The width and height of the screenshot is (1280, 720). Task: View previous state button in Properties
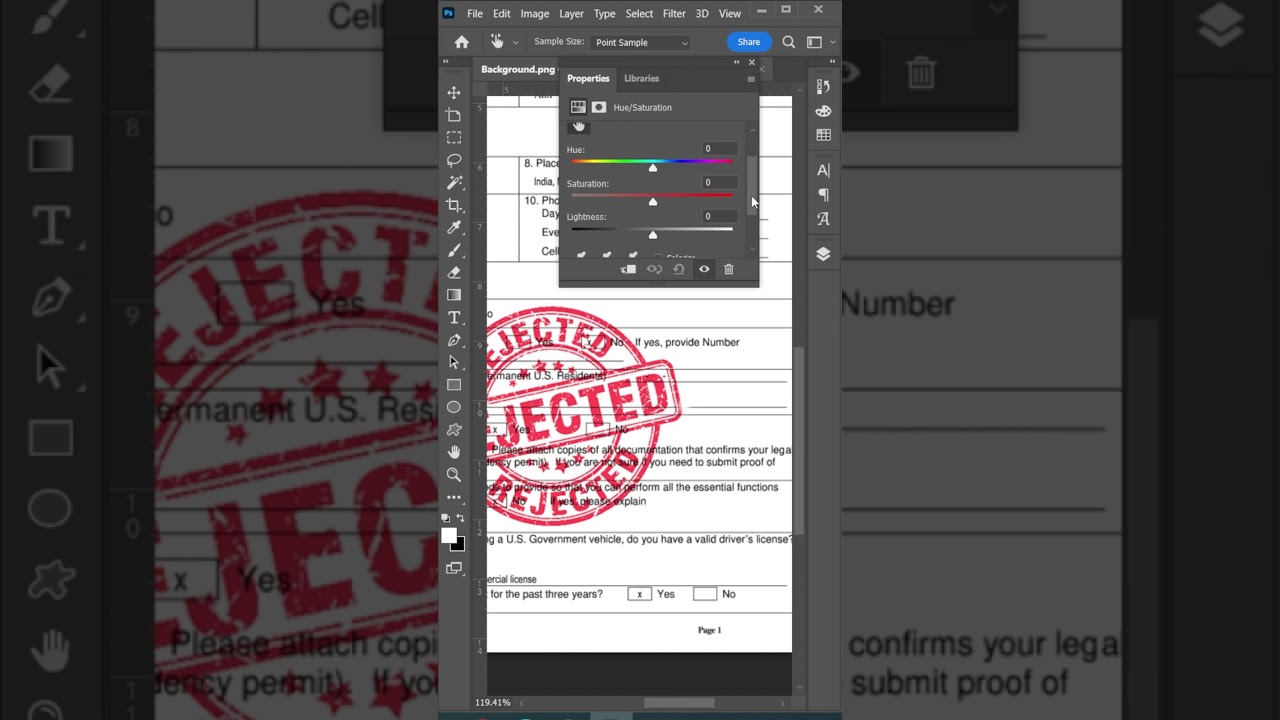pyautogui.click(x=654, y=269)
